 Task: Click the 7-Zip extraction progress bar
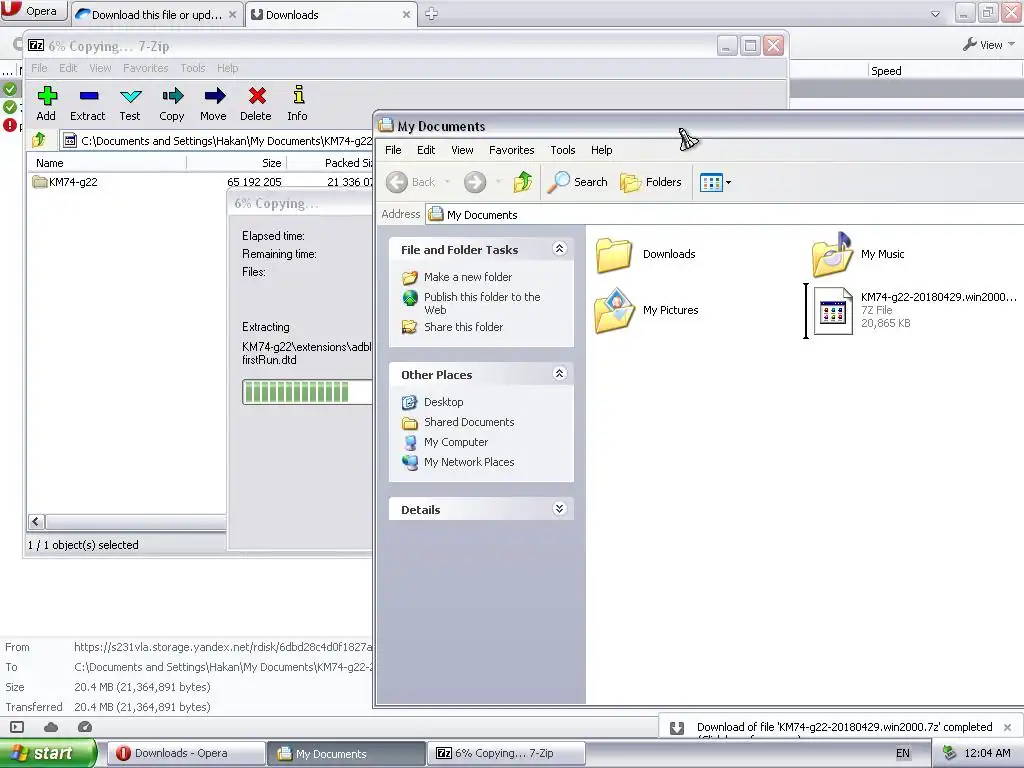coord(307,392)
